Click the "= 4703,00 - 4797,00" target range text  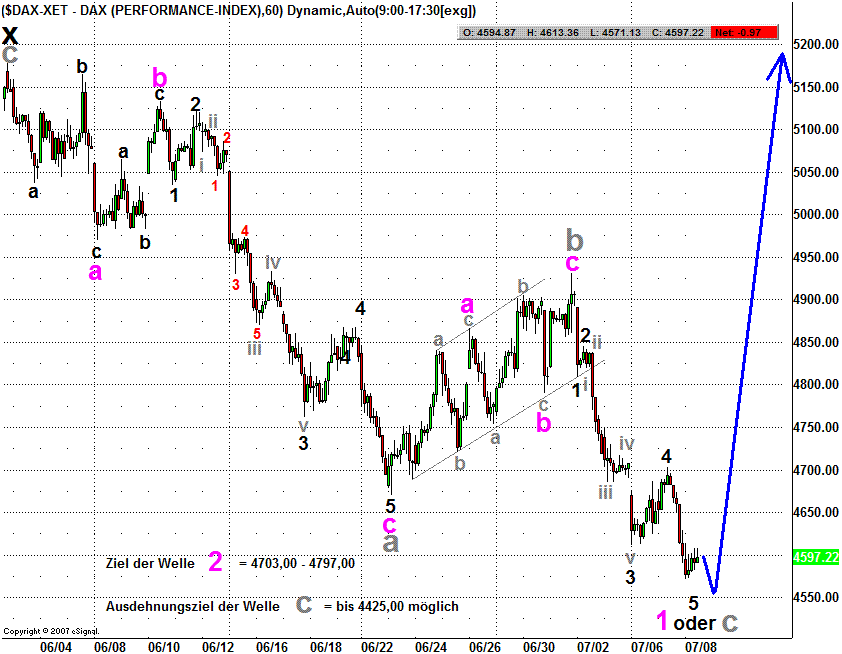click(297, 563)
